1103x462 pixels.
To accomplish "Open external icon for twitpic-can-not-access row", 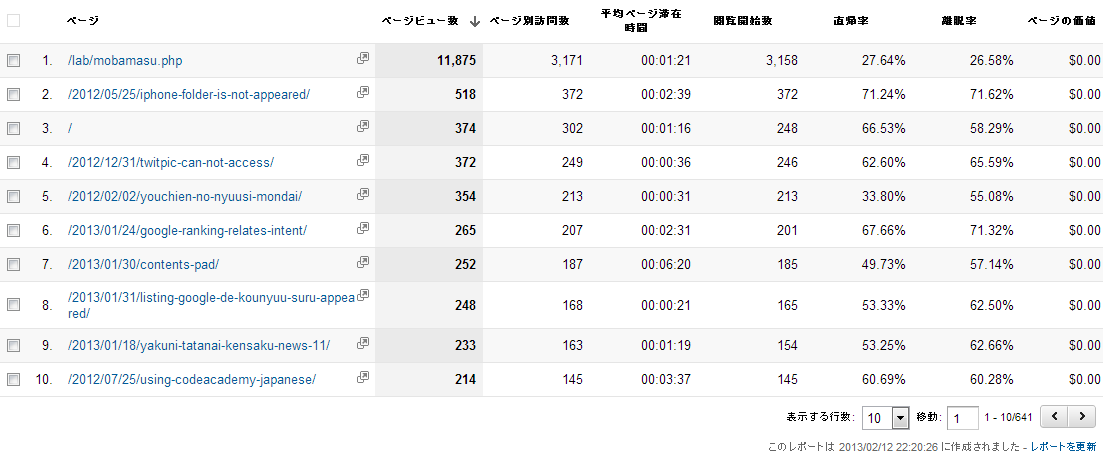I will pyautogui.click(x=363, y=161).
